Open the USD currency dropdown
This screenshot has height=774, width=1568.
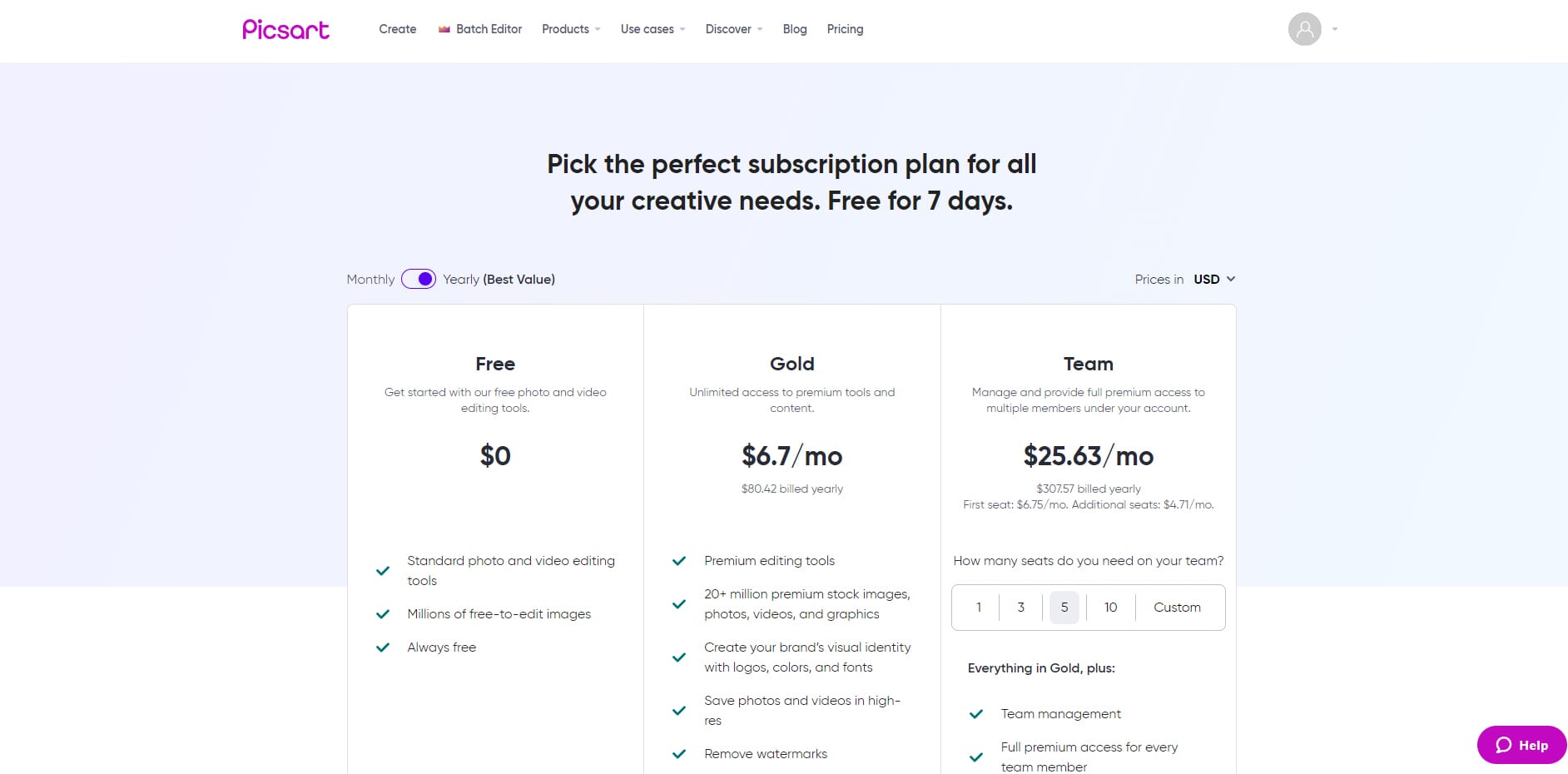point(1214,280)
